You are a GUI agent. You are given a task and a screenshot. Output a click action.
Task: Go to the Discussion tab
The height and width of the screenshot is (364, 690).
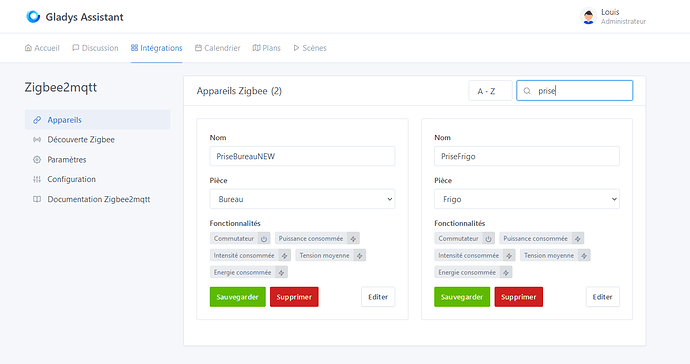click(x=95, y=48)
